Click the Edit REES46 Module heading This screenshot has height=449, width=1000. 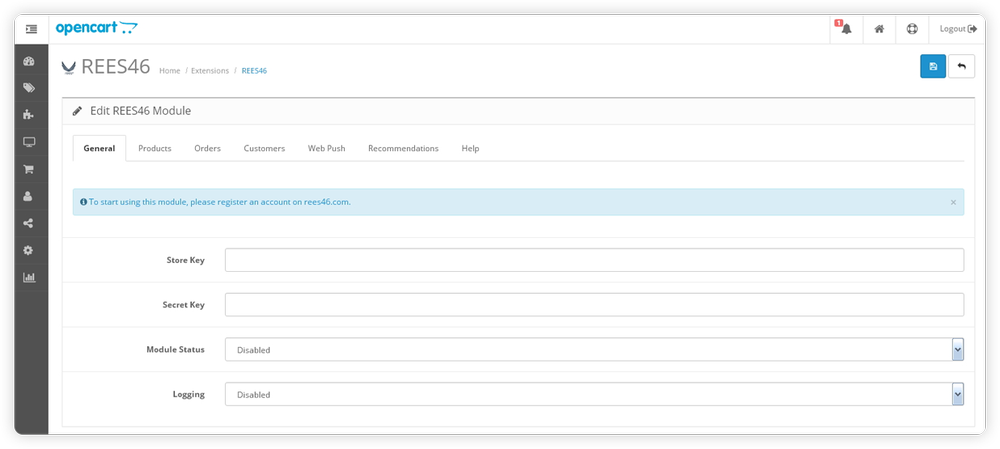[x=140, y=111]
